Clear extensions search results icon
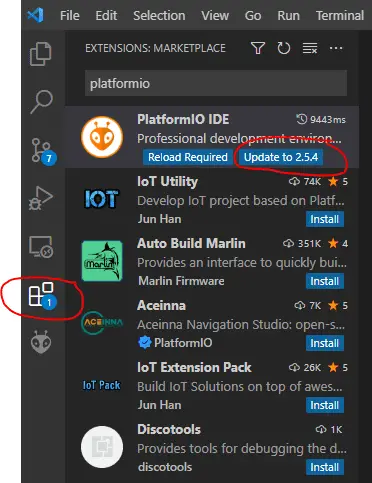 click(310, 48)
